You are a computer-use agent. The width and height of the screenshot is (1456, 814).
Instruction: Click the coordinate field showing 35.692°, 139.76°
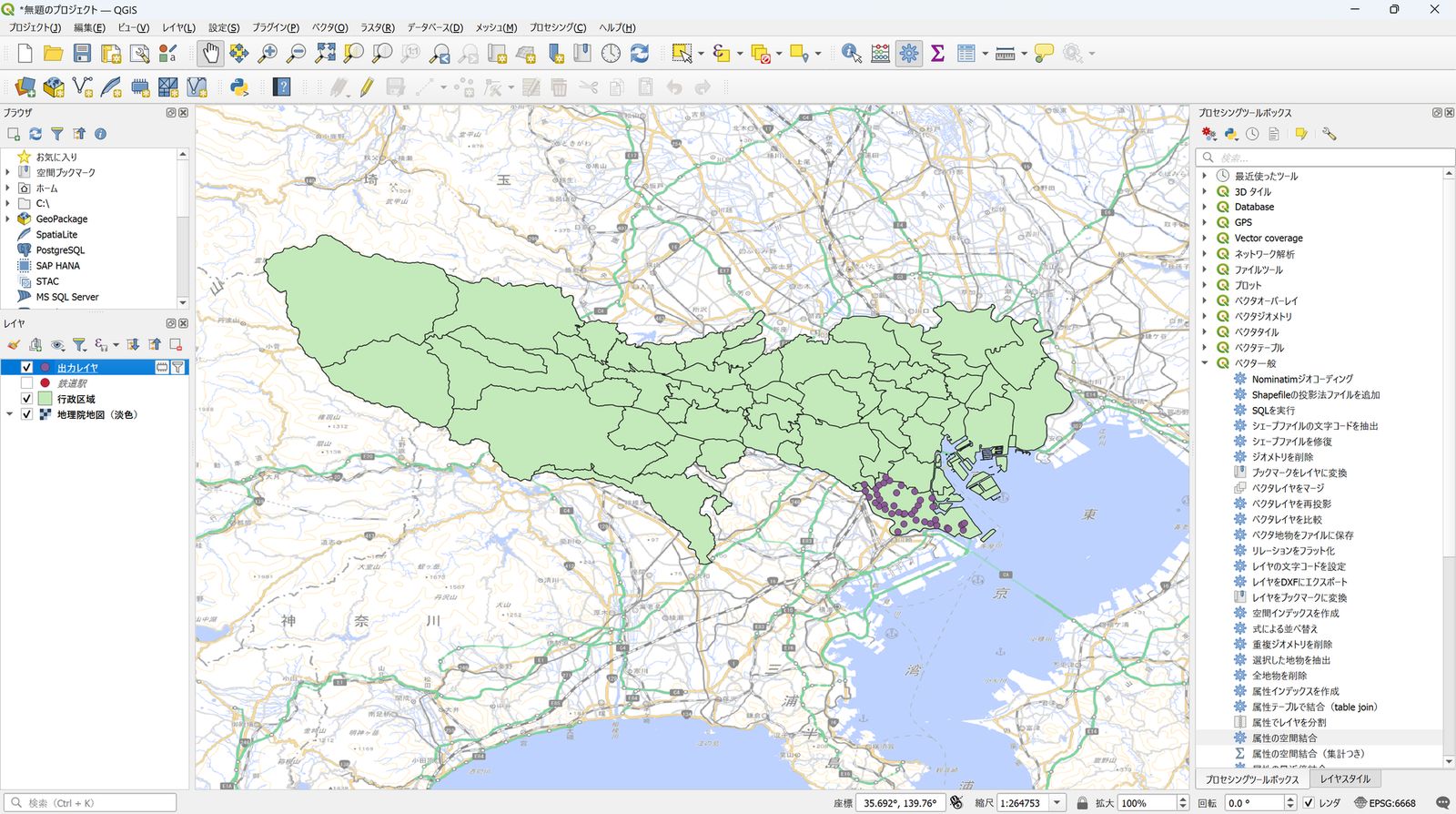click(898, 803)
